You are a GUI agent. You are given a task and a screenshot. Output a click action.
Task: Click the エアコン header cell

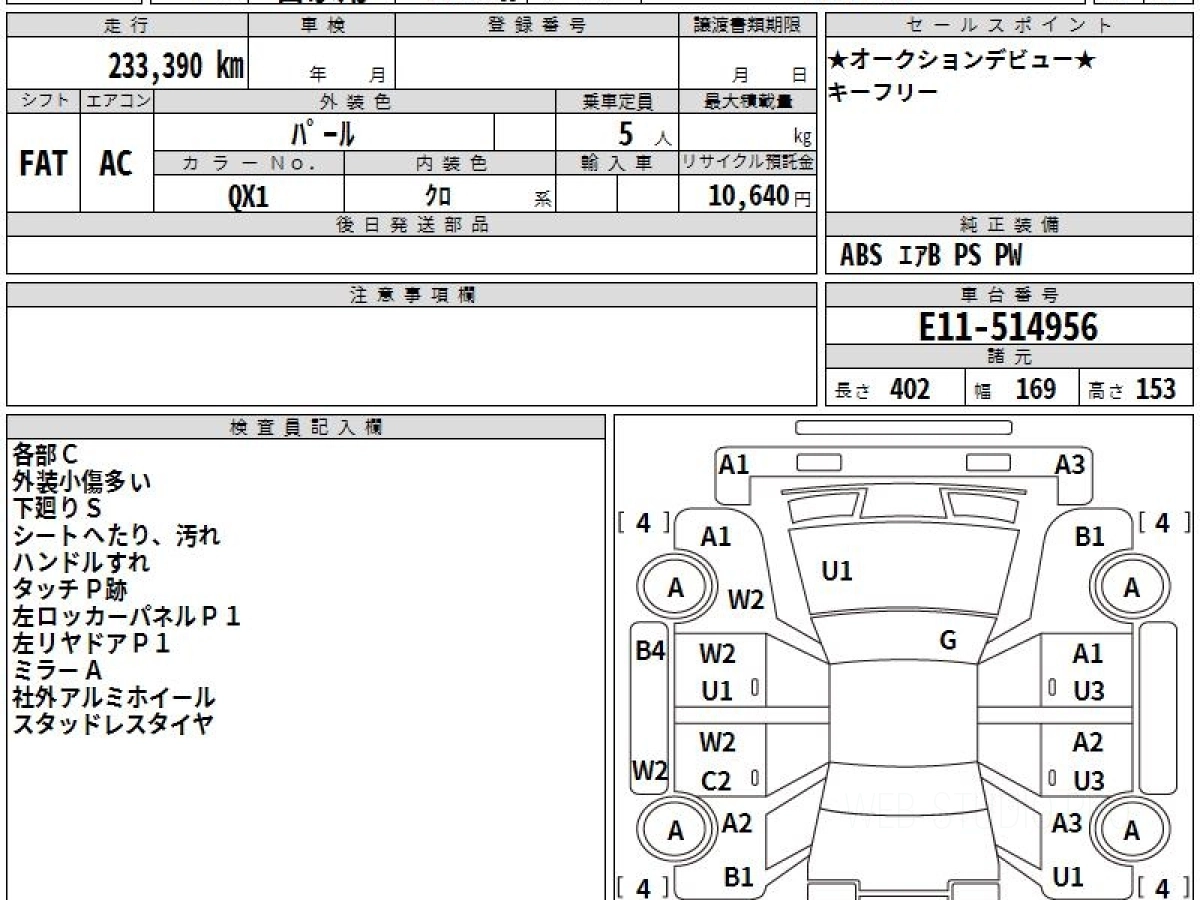tap(117, 101)
